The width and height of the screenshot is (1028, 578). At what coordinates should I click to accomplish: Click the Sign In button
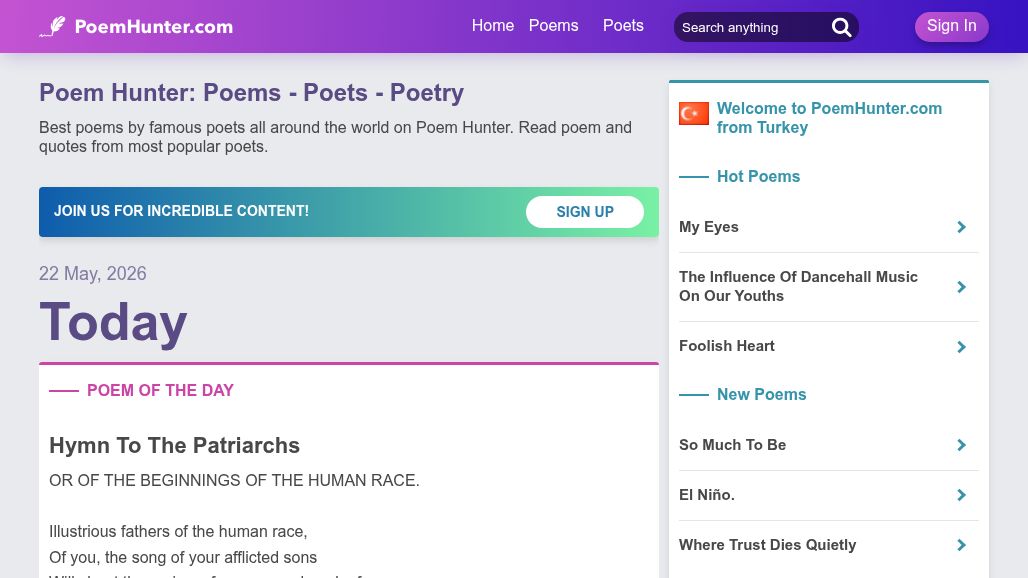click(x=952, y=26)
